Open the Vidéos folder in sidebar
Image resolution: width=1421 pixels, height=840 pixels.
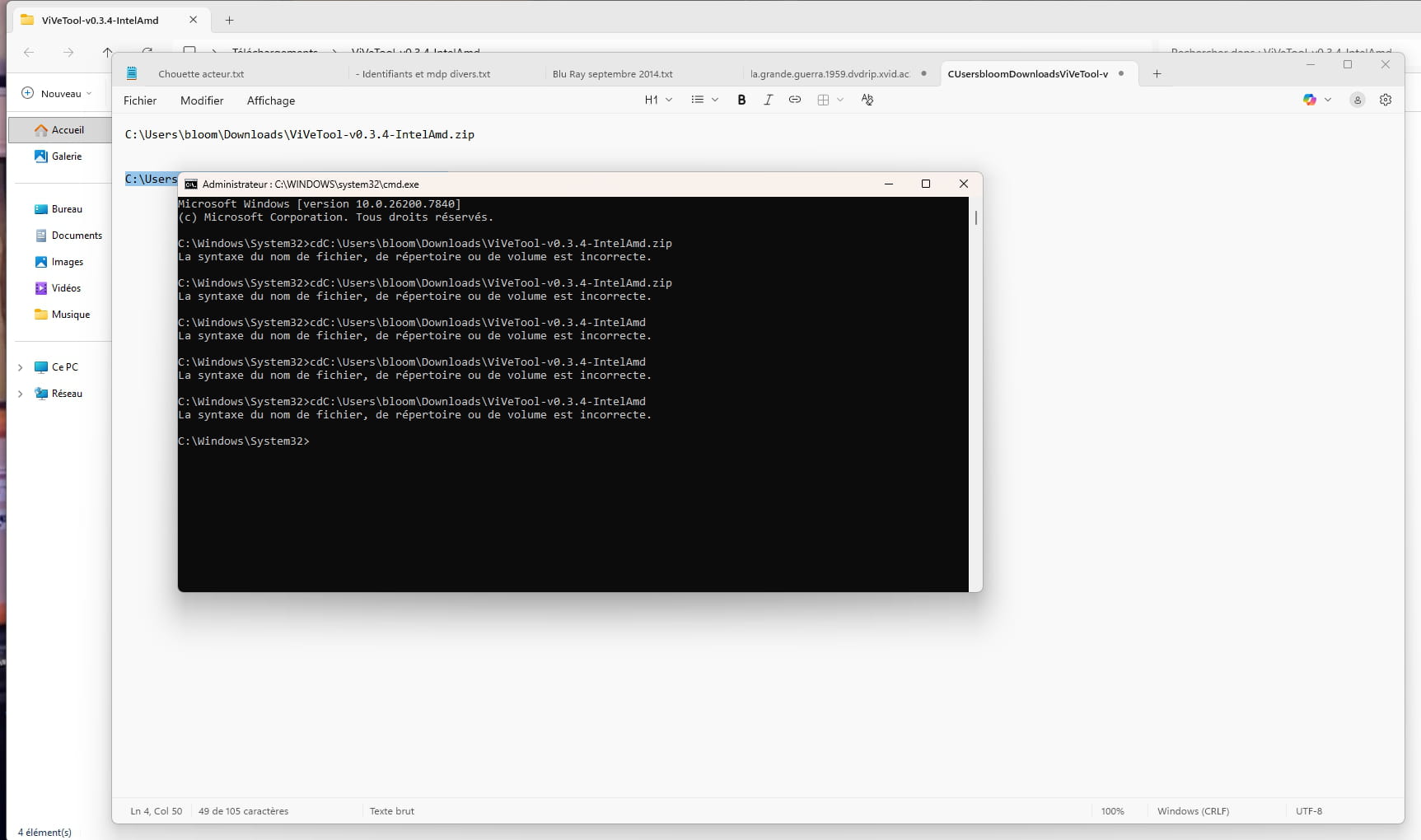point(58,288)
